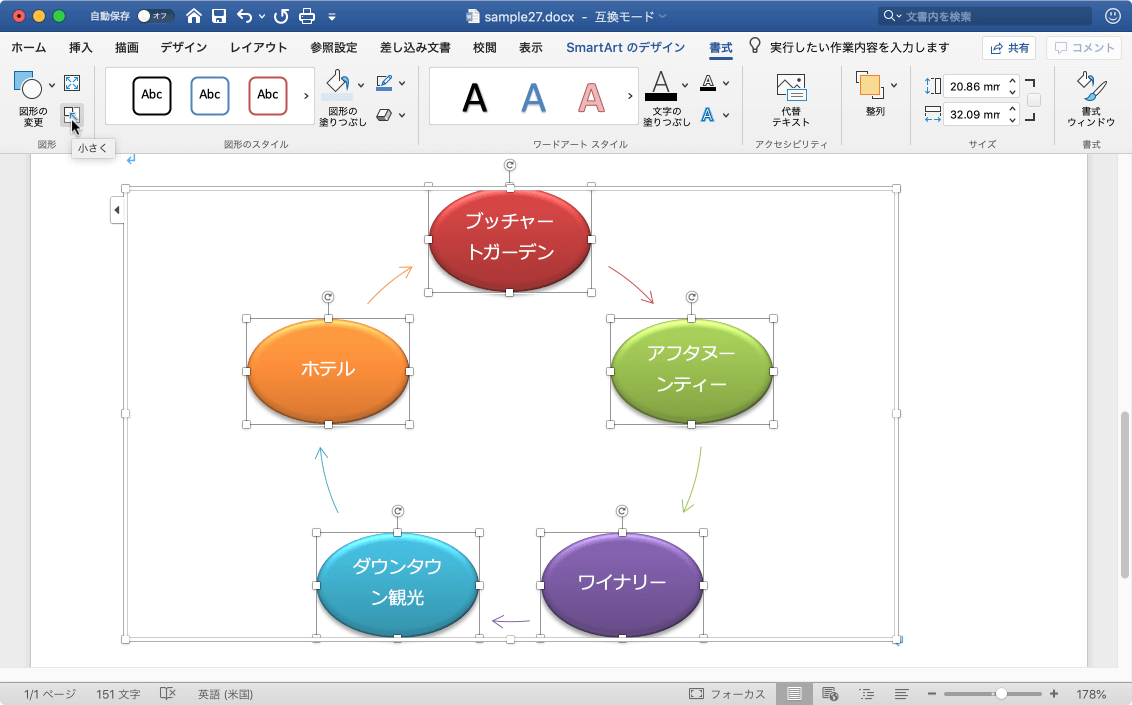
Task: Undo the last action
Action: (245, 16)
